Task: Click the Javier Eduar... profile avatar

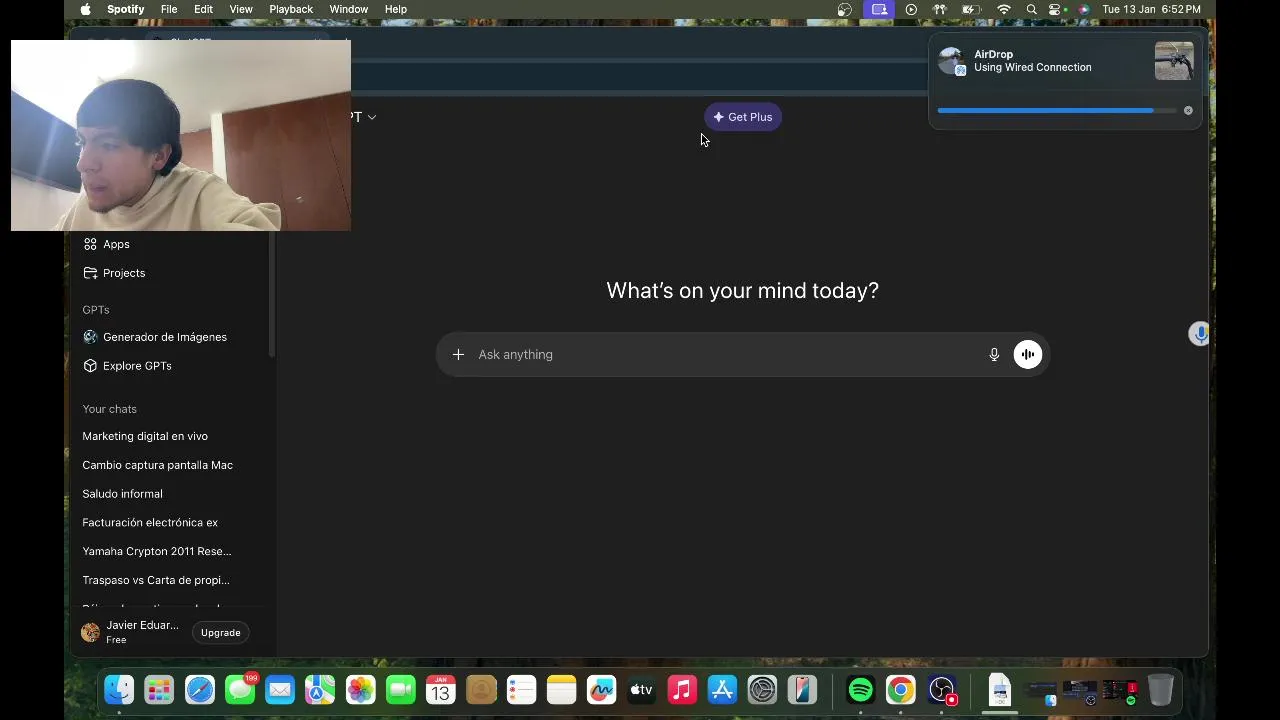Action: [91, 632]
